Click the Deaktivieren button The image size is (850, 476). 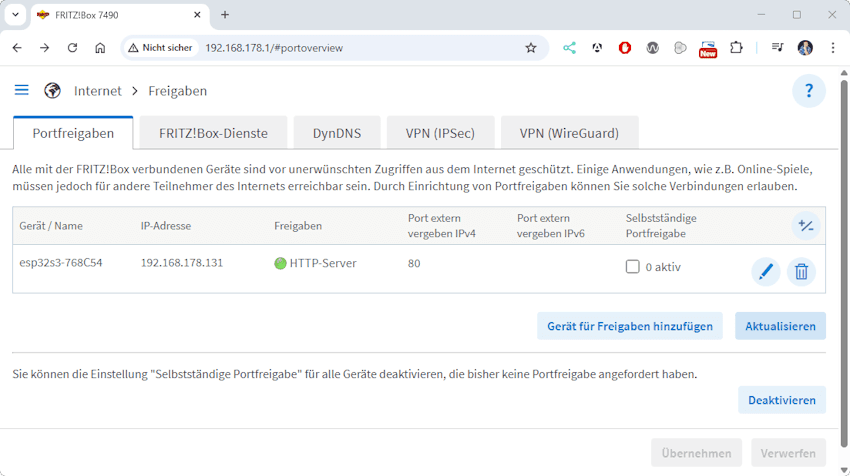(782, 400)
